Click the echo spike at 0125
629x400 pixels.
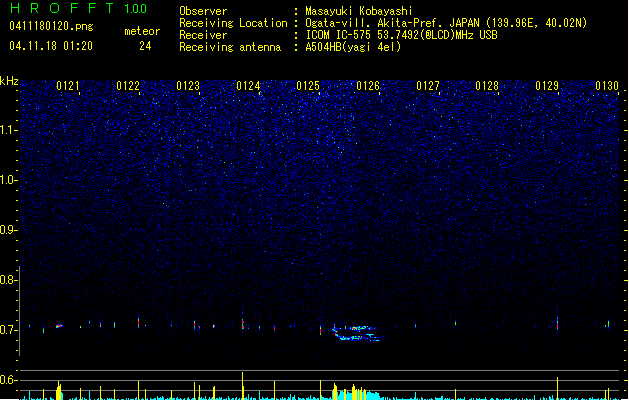(x=321, y=329)
